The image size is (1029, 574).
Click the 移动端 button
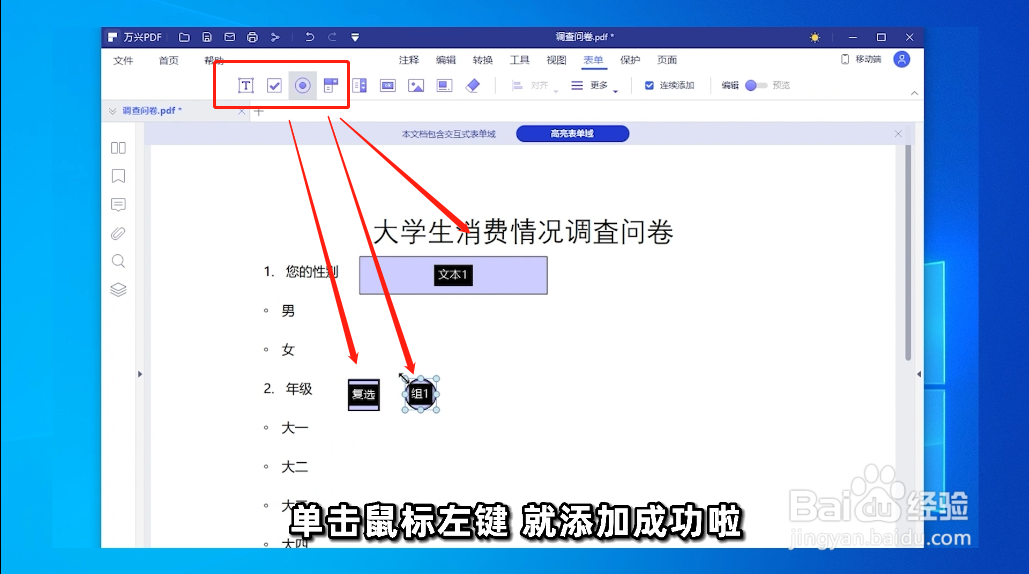[861, 60]
